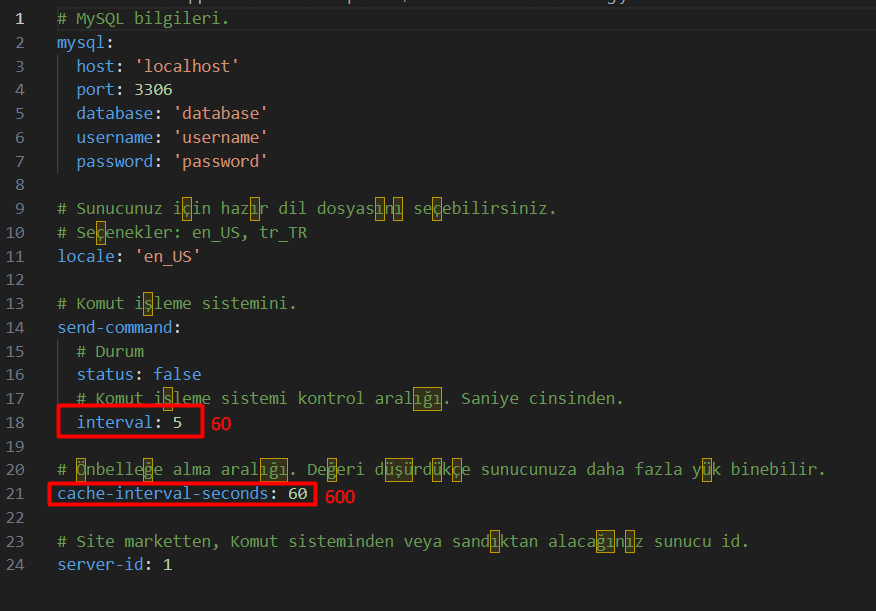Click the 'status' key

coord(105,375)
